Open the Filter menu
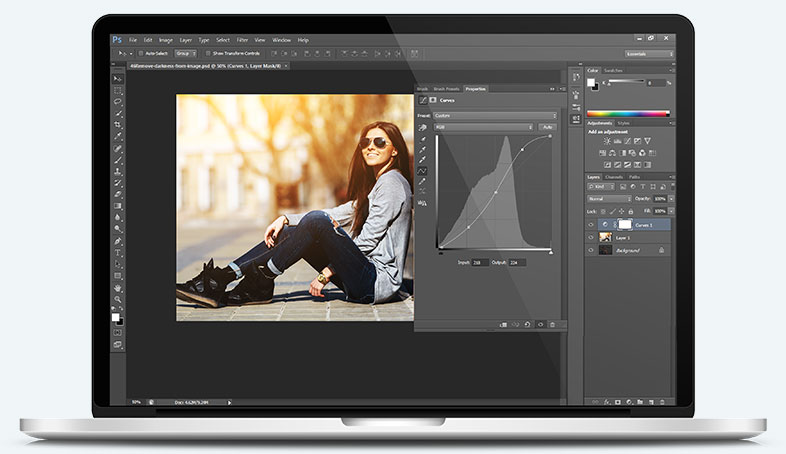This screenshot has height=454, width=786. 243,40
